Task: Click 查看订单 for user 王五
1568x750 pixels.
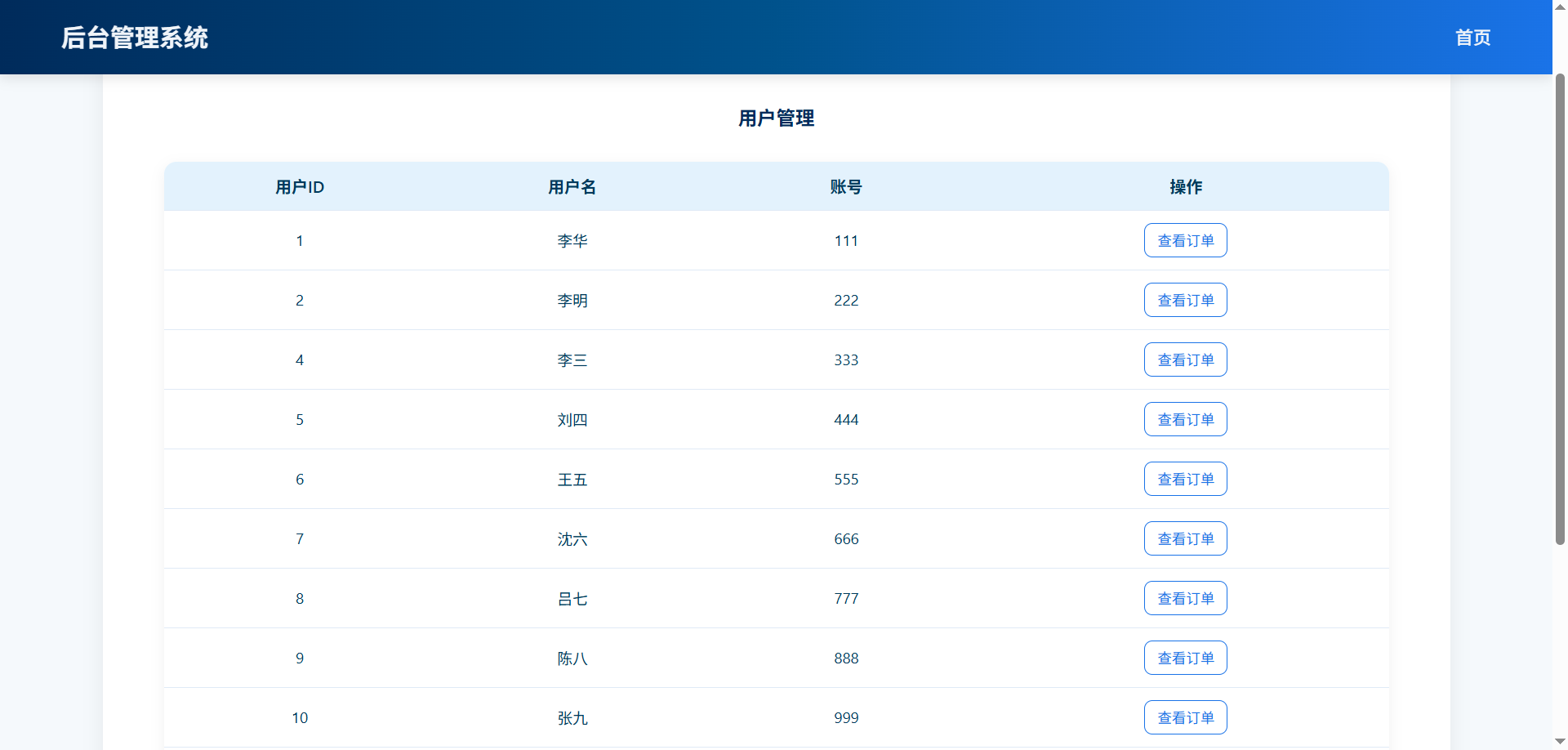Action: point(1185,479)
